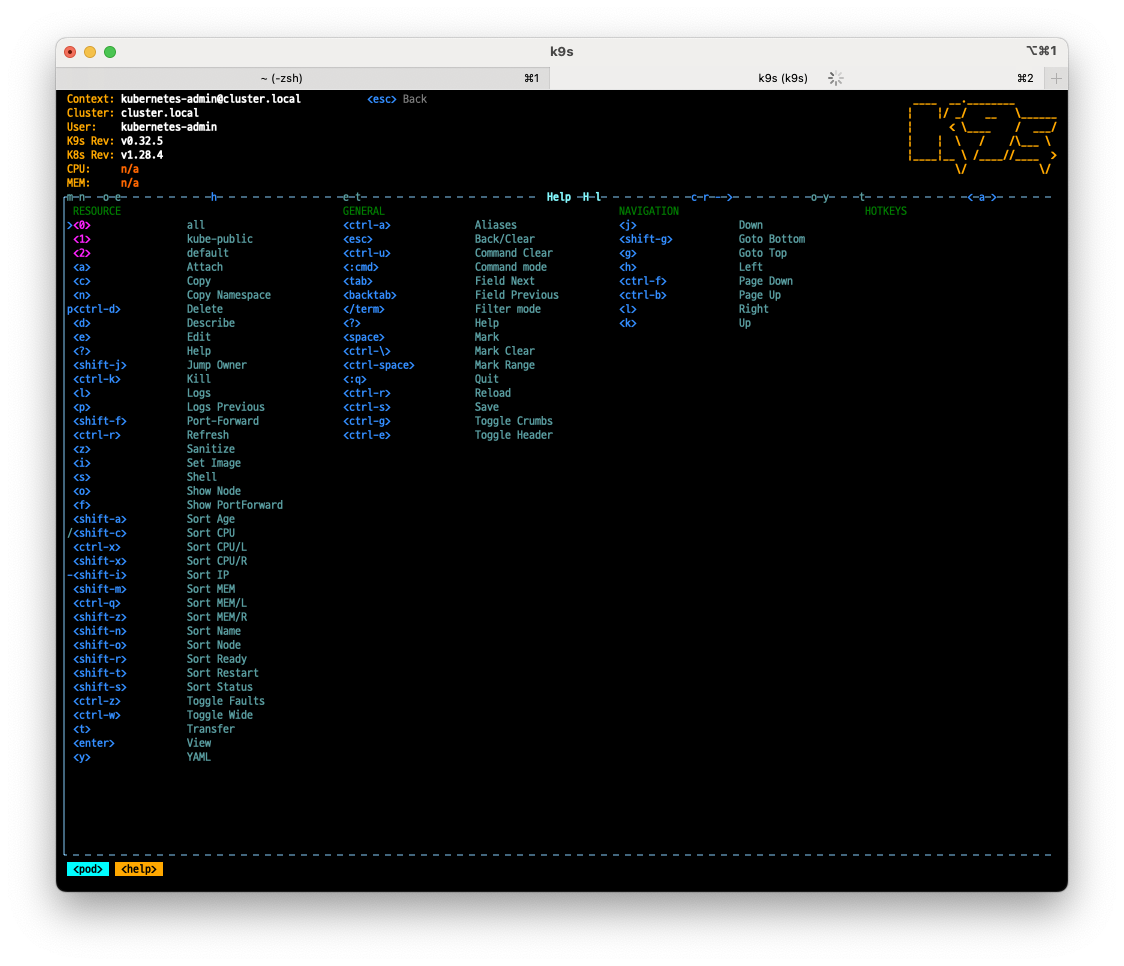Viewport: 1124px width, 966px height.
Task: Click the Goto Top entry
Action: 763,253
